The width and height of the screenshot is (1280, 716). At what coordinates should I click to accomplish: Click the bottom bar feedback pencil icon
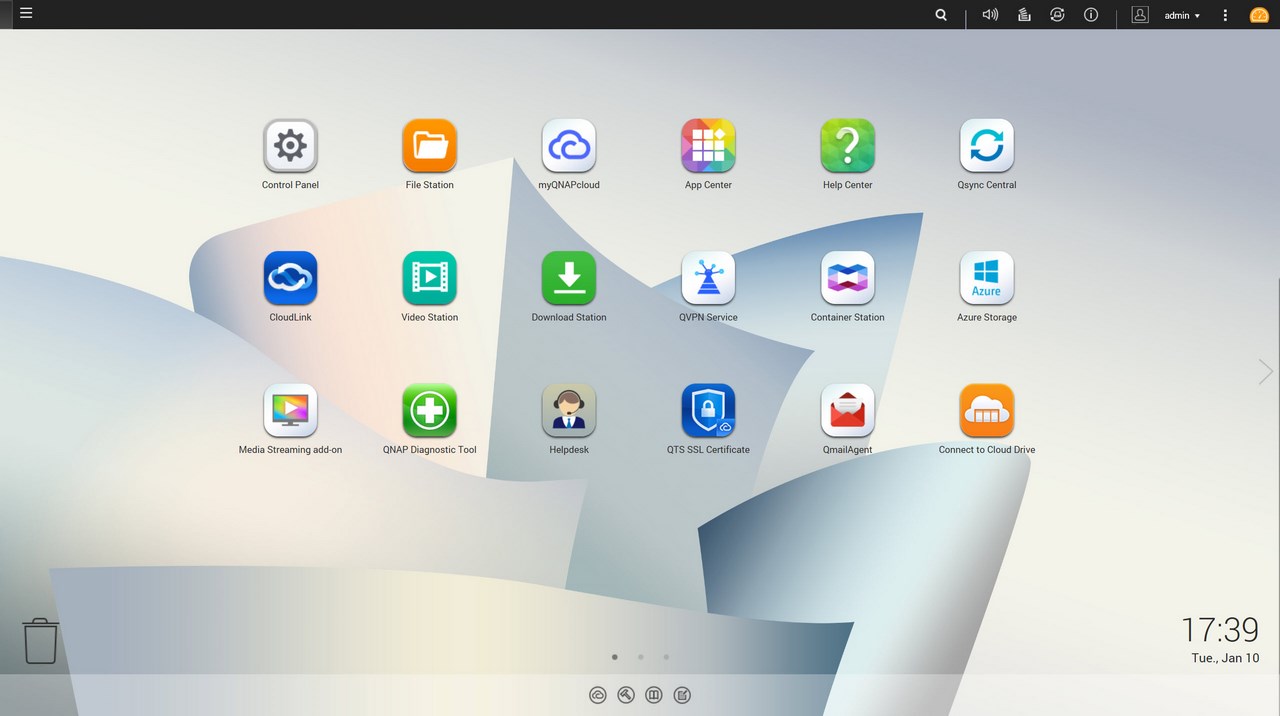[682, 695]
